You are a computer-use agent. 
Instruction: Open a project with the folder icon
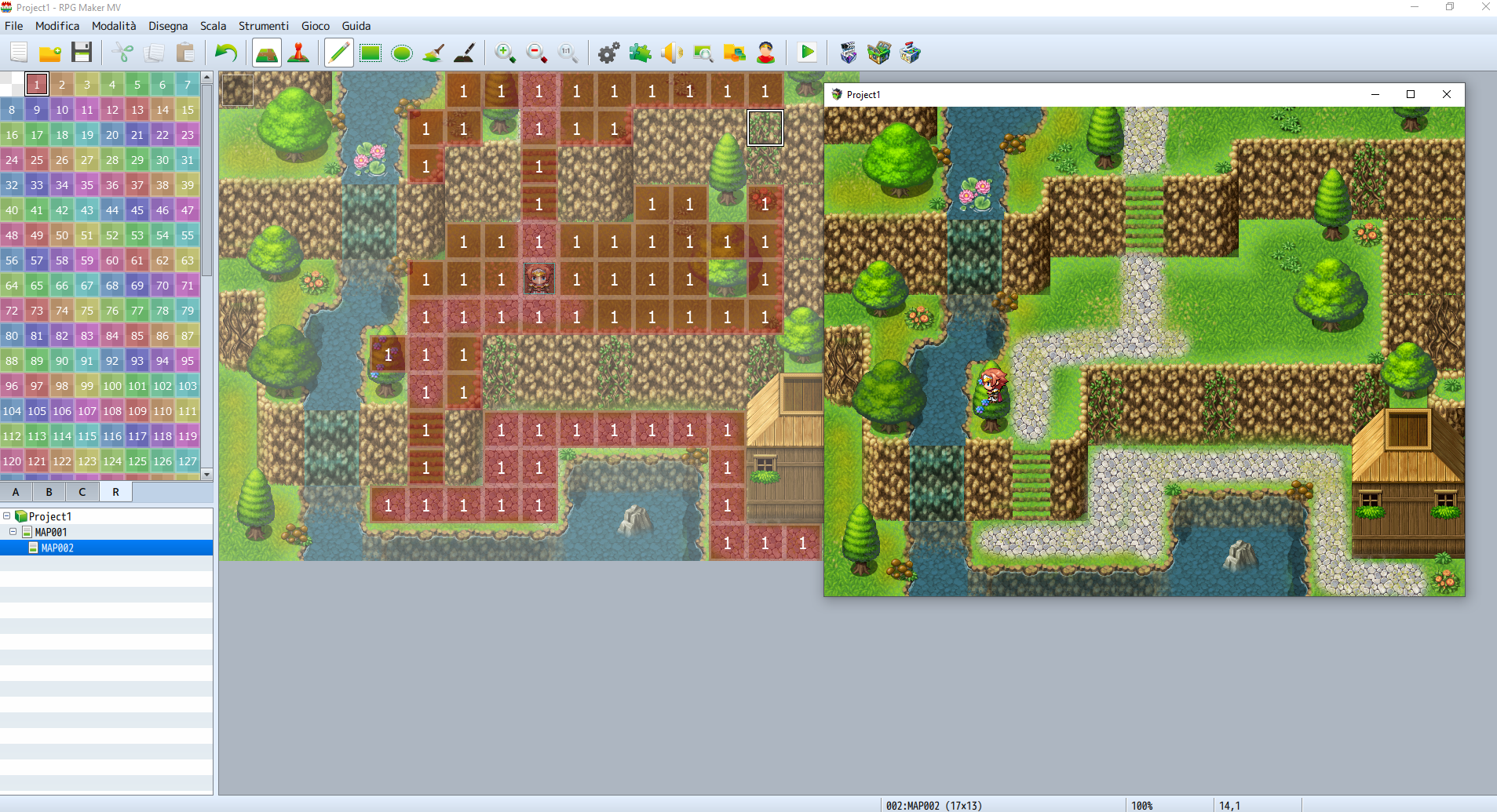[50, 53]
